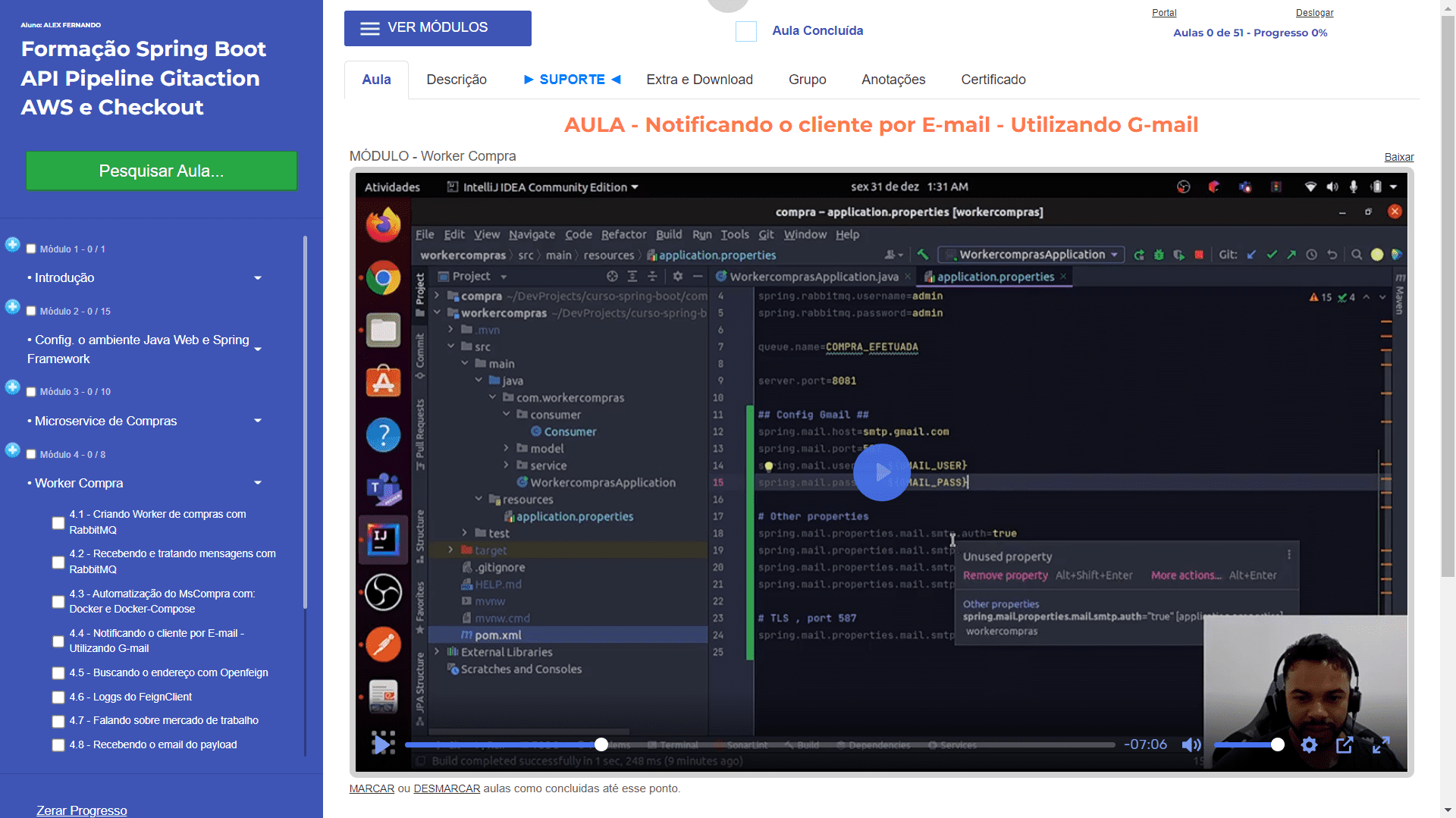Screen dimensions: 1456x818
Task: Click the plus icon beside Módulo 1
Action: (x=12, y=244)
